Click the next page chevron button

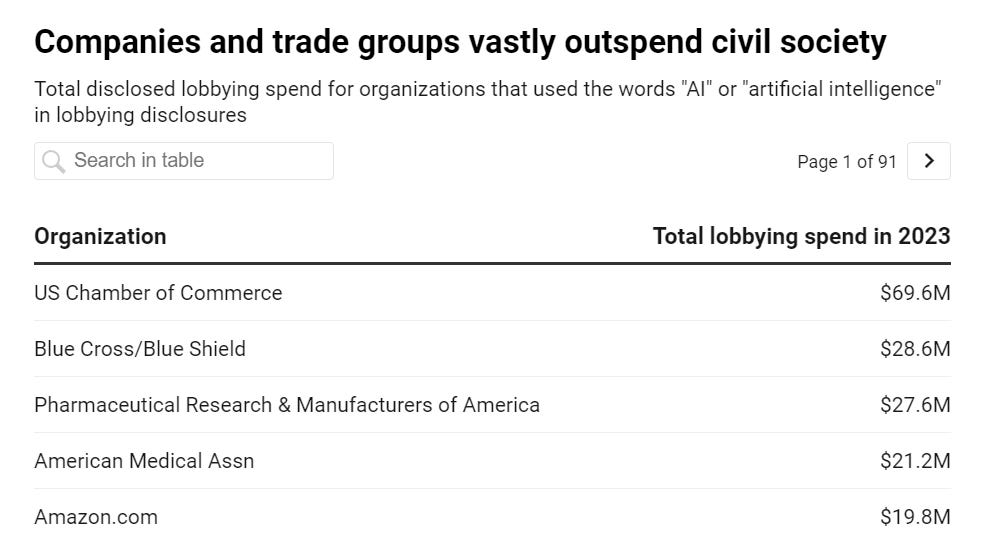pyautogui.click(x=928, y=161)
